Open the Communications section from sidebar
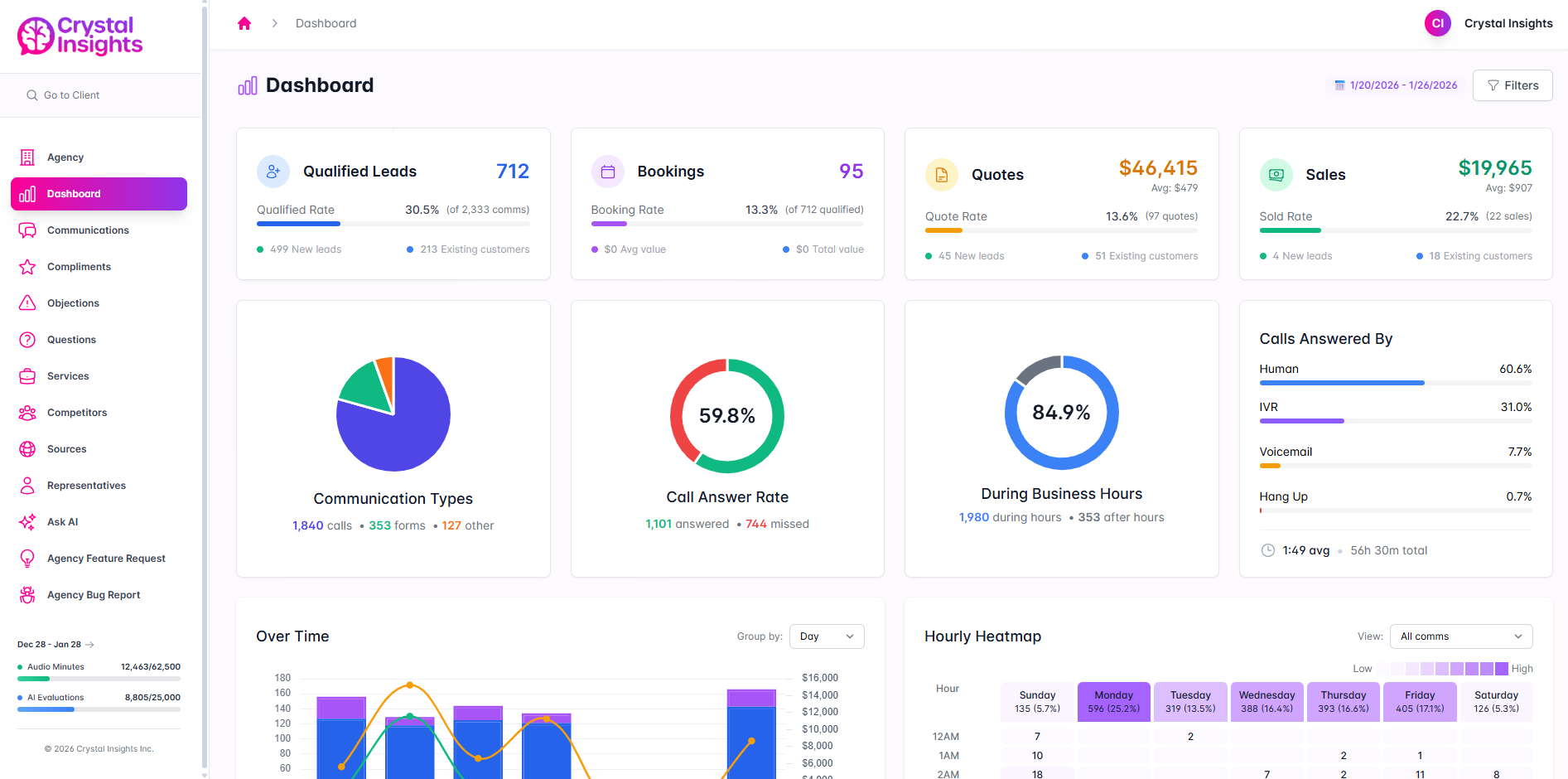The height and width of the screenshot is (779, 1568). 87,230
